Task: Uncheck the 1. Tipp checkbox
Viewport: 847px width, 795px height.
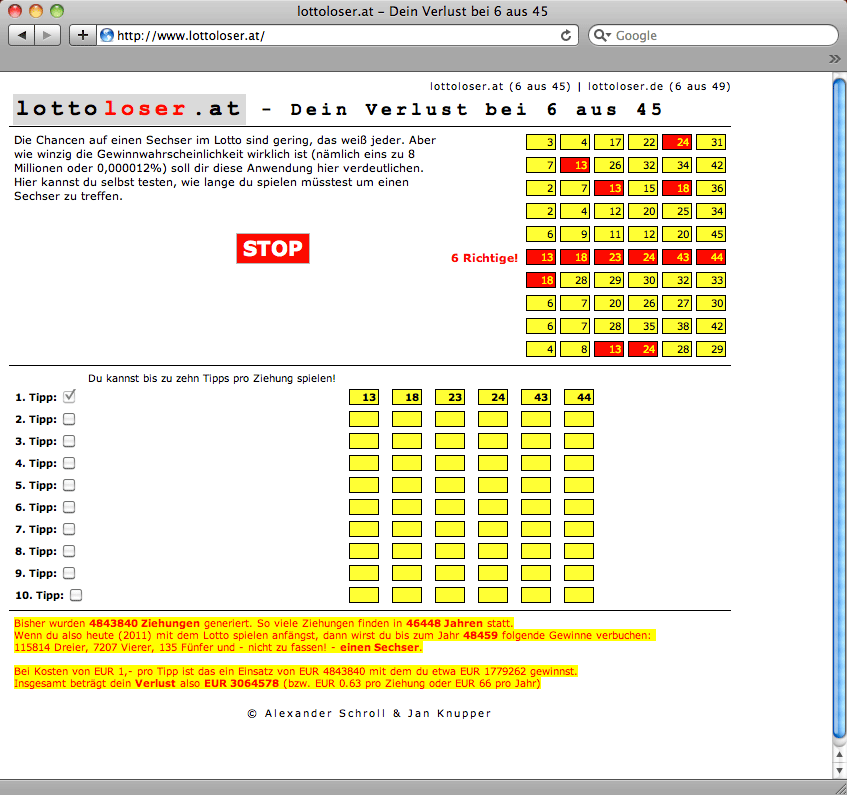Action: 69,396
